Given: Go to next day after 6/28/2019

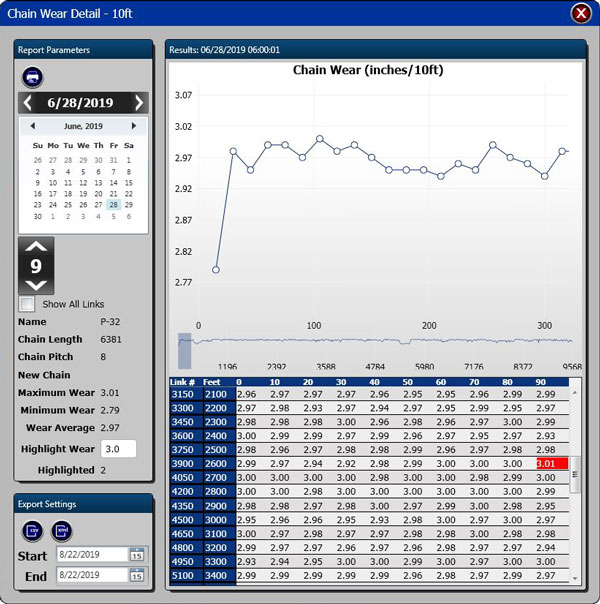Looking at the screenshot, I should pyautogui.click(x=139, y=103).
